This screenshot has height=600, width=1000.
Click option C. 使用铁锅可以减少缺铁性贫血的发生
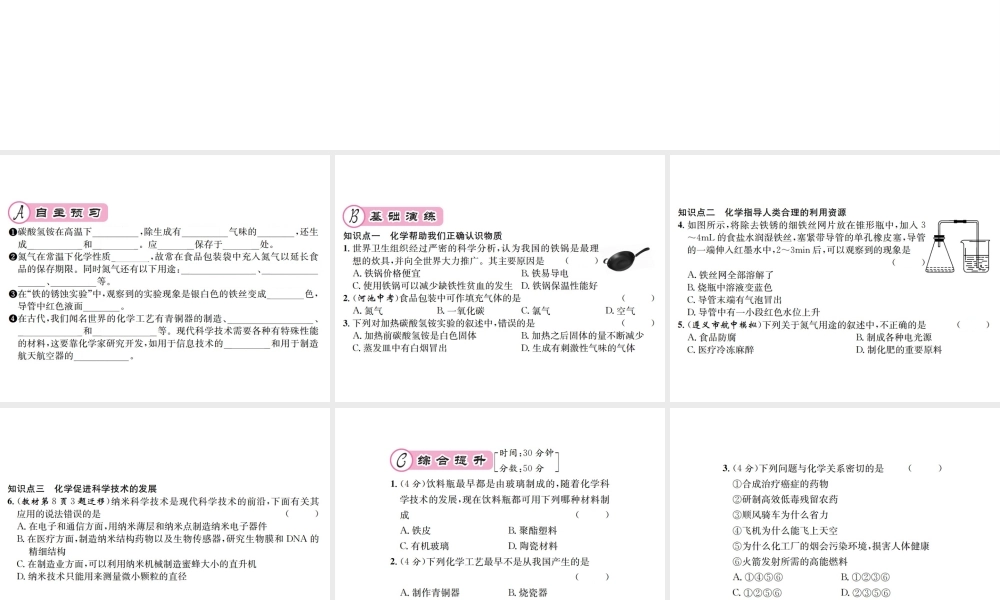click(432, 286)
